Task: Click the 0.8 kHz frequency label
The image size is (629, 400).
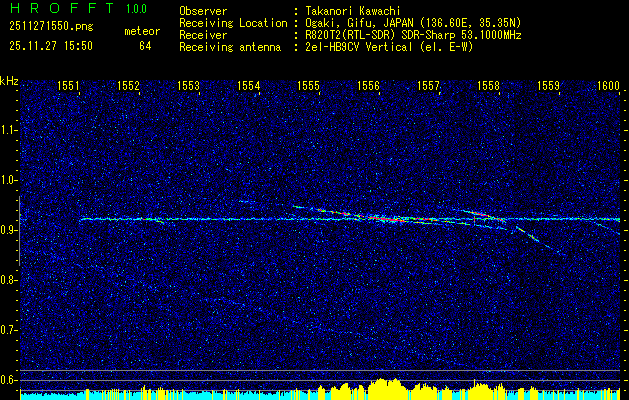Action: coord(9,280)
